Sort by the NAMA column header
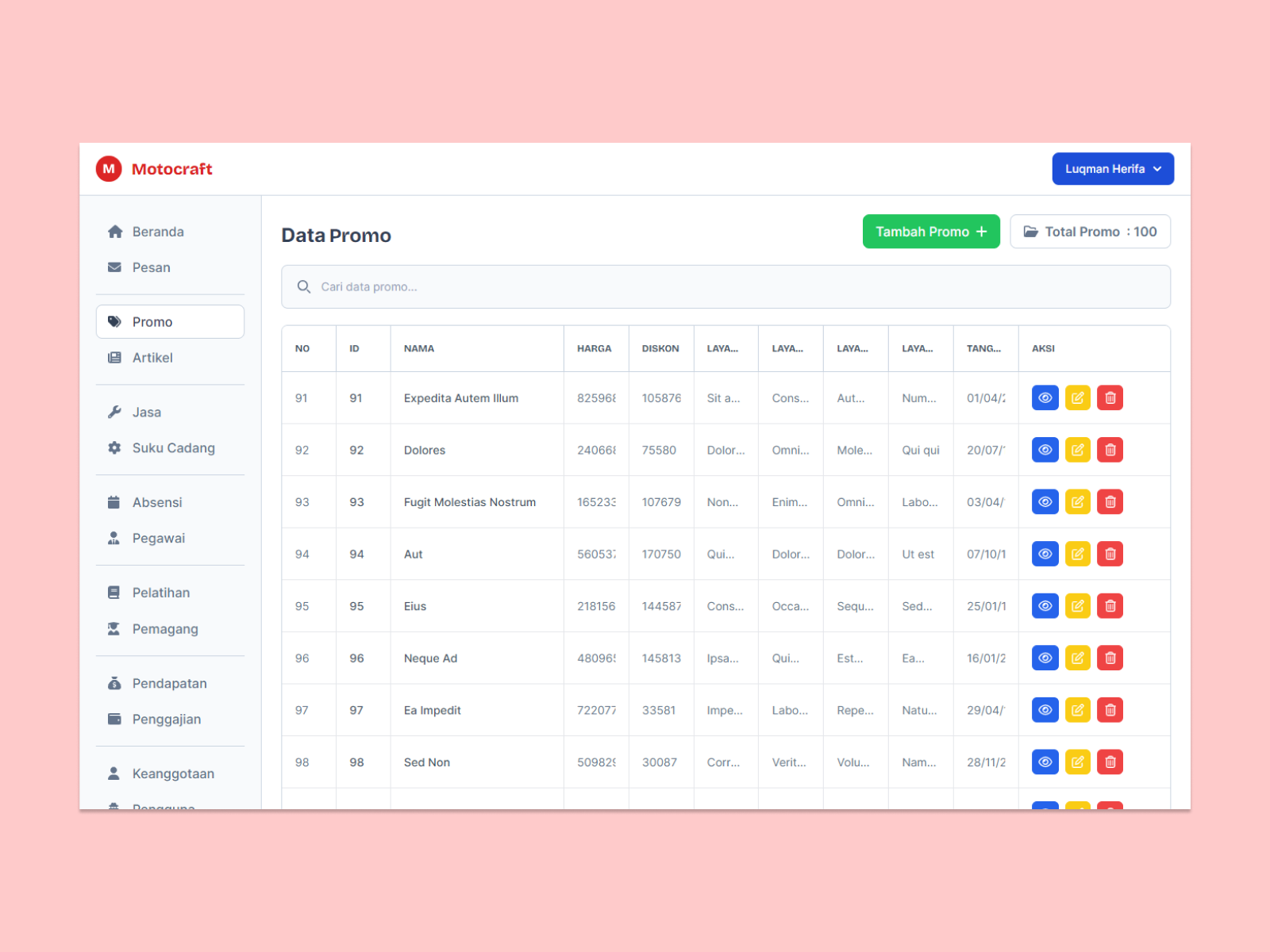 coord(419,348)
